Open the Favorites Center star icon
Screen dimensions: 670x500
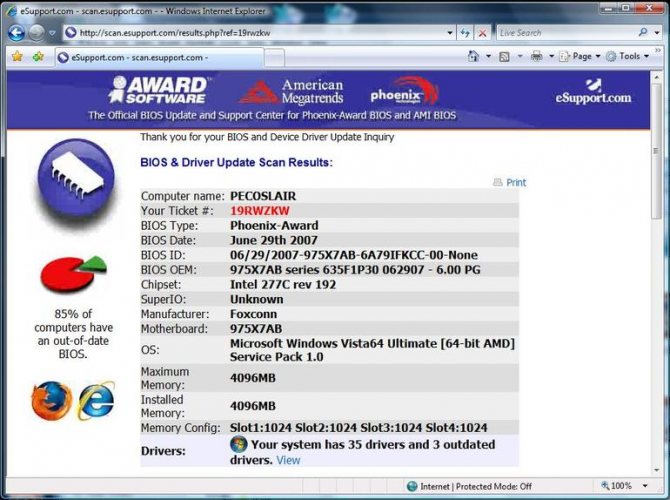coord(18,56)
